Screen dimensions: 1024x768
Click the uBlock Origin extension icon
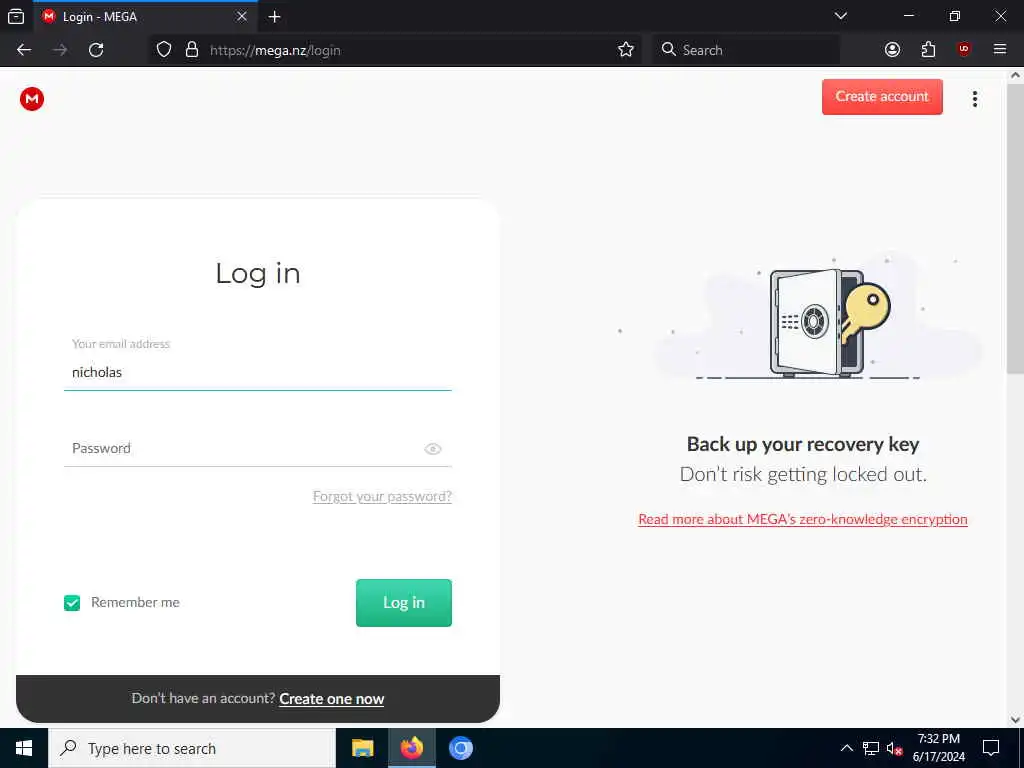964,50
